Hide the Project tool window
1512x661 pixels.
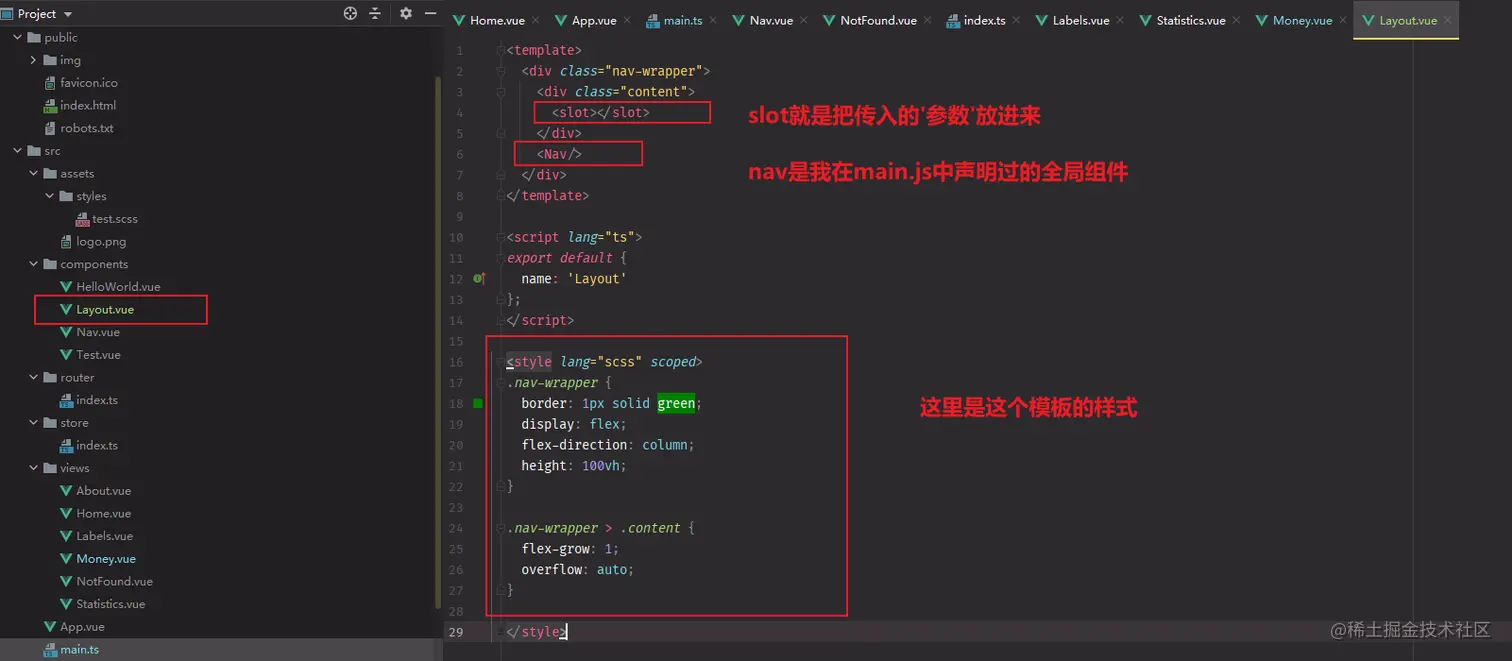click(x=430, y=13)
